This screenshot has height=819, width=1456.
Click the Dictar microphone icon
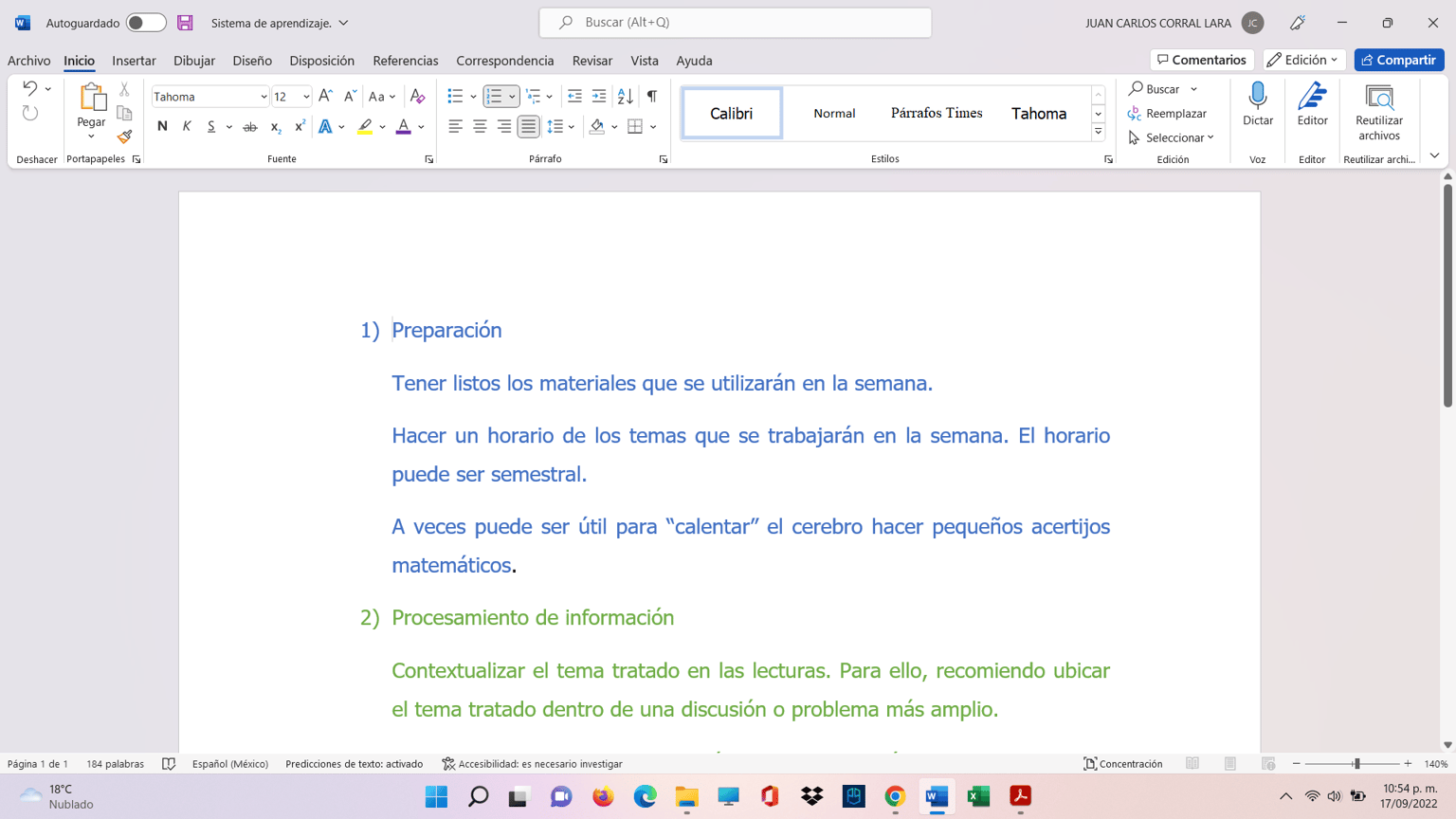1258,96
